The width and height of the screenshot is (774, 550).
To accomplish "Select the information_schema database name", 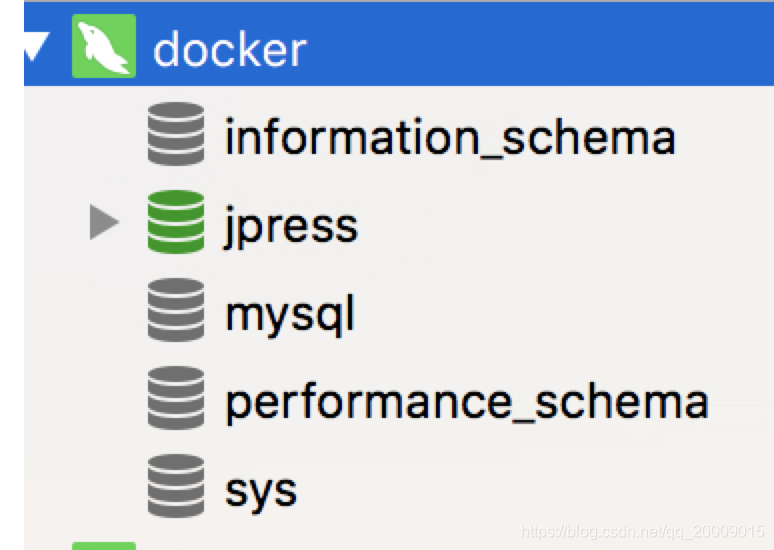I will pos(450,137).
